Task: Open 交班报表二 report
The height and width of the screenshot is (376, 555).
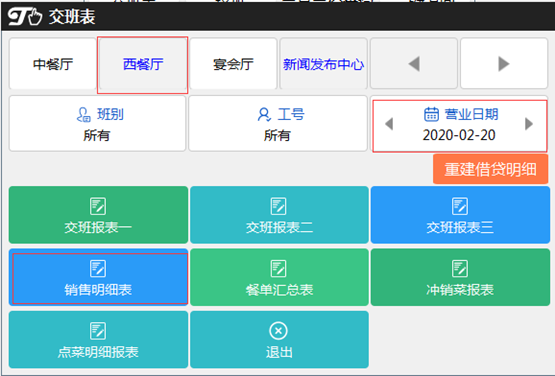Action: click(x=279, y=215)
